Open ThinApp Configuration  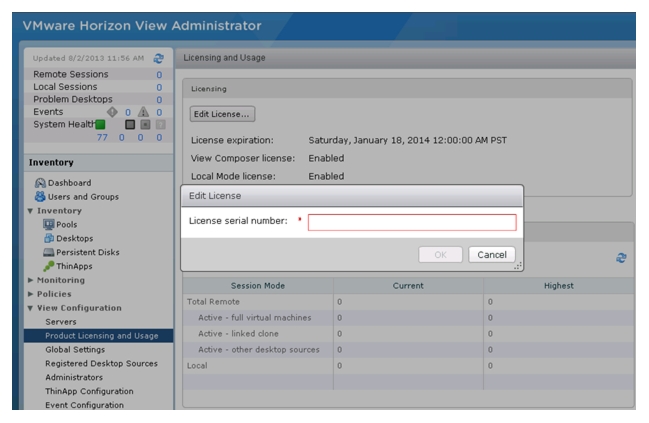point(89,391)
